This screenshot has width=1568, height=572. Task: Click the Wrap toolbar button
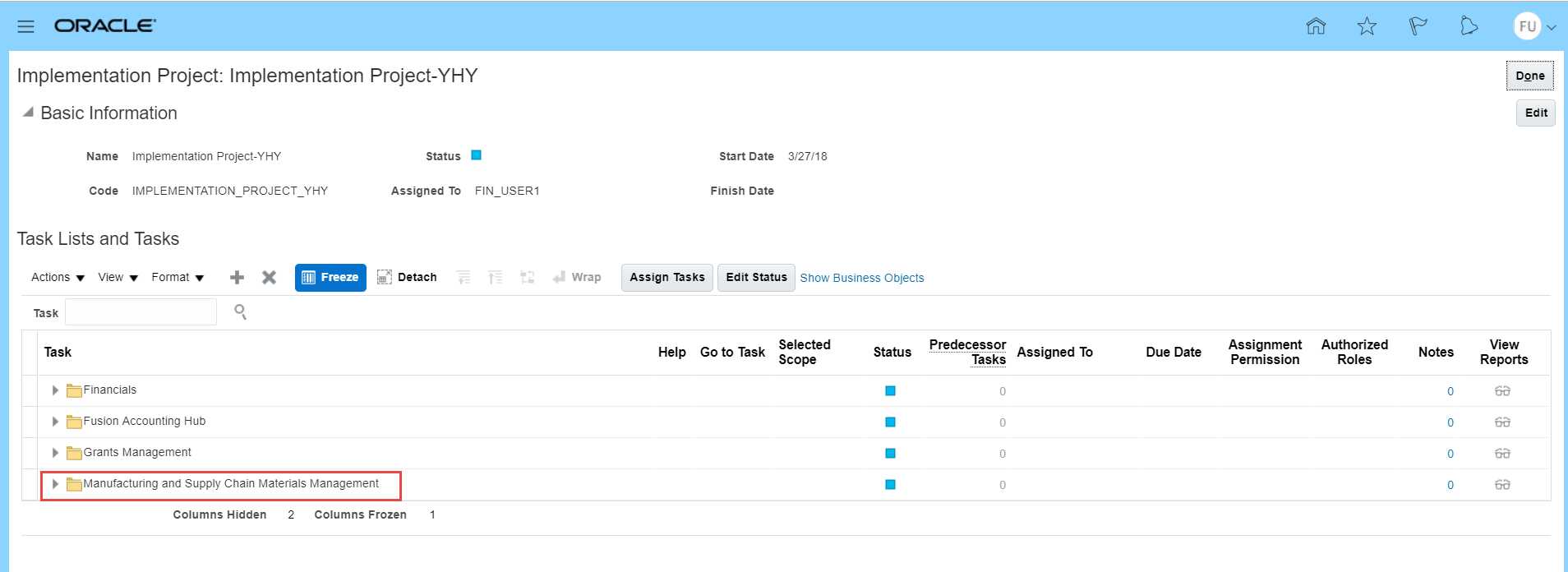pos(576,277)
